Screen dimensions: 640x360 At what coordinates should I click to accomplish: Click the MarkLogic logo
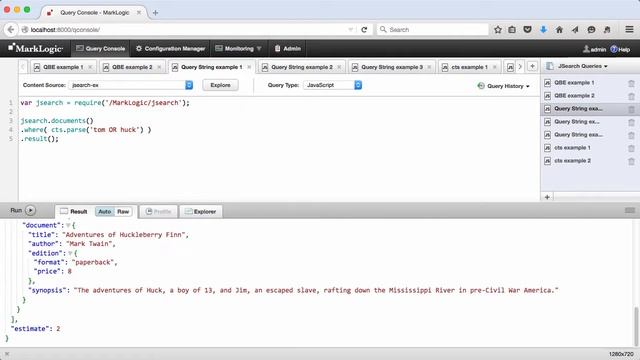pos(36,49)
